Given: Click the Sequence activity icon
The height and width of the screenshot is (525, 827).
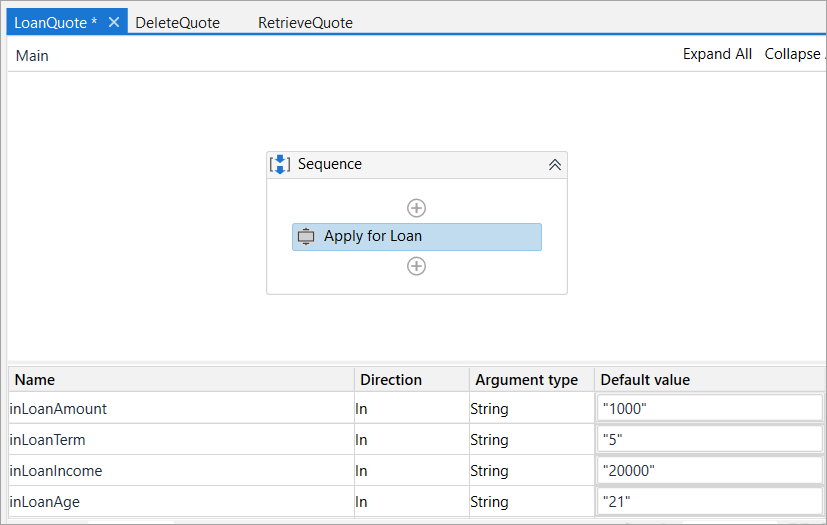Looking at the screenshot, I should (281, 164).
